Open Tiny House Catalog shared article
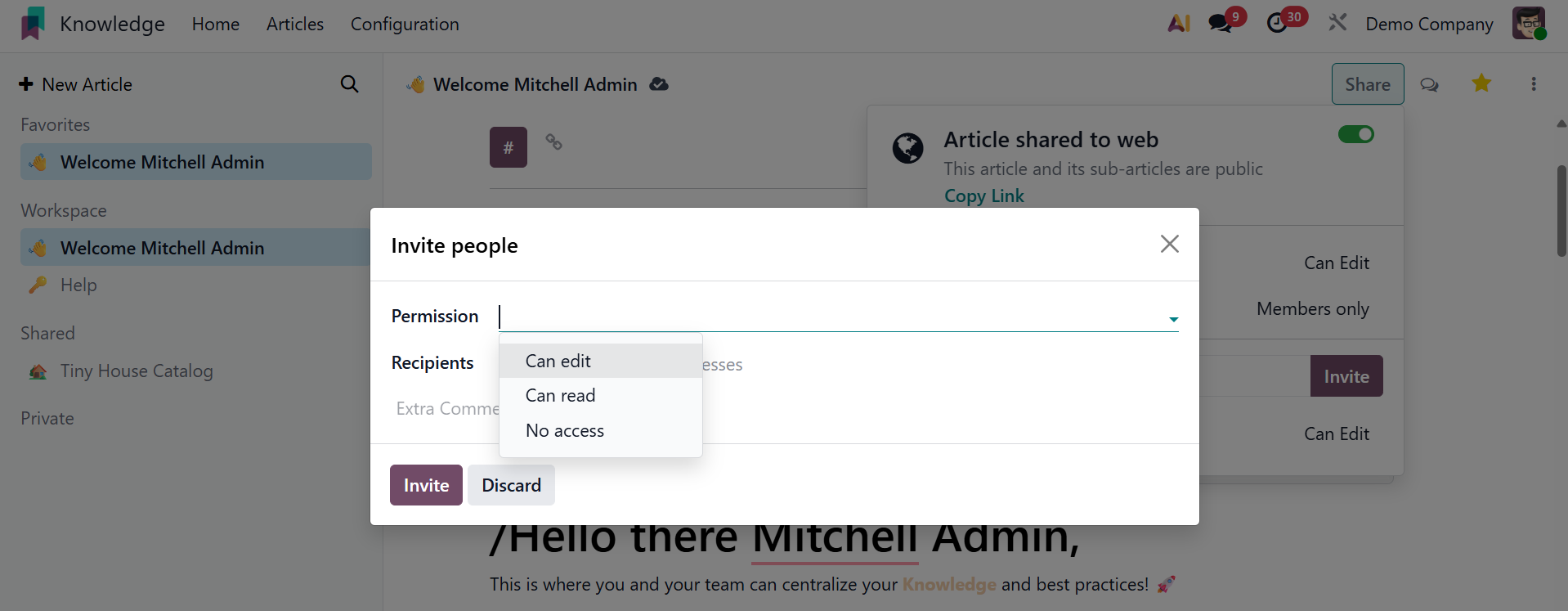Screen dimensions: 1568x611 137,371
